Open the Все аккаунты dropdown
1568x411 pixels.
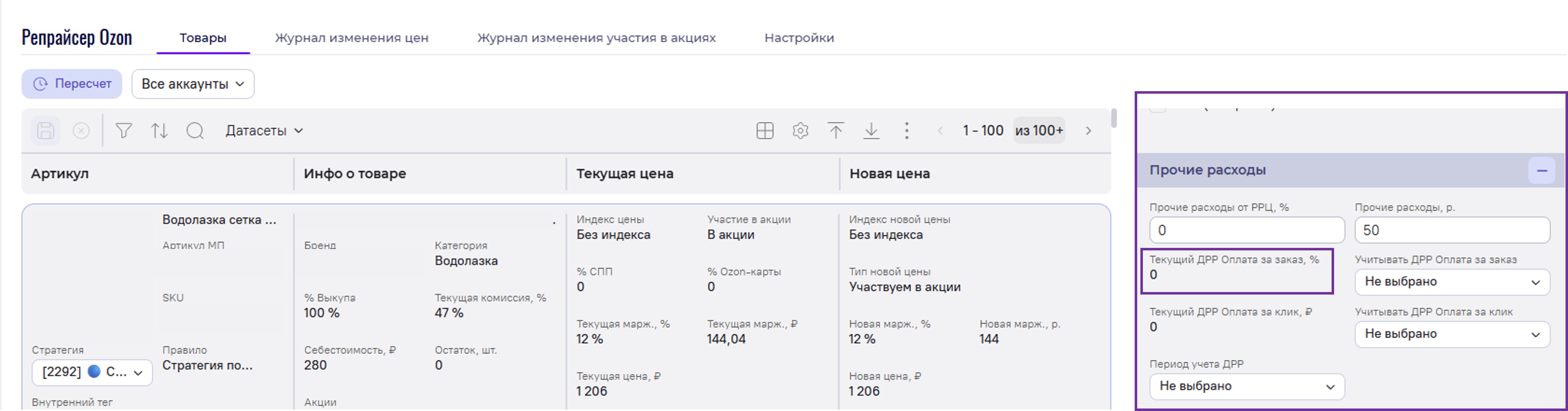point(192,84)
